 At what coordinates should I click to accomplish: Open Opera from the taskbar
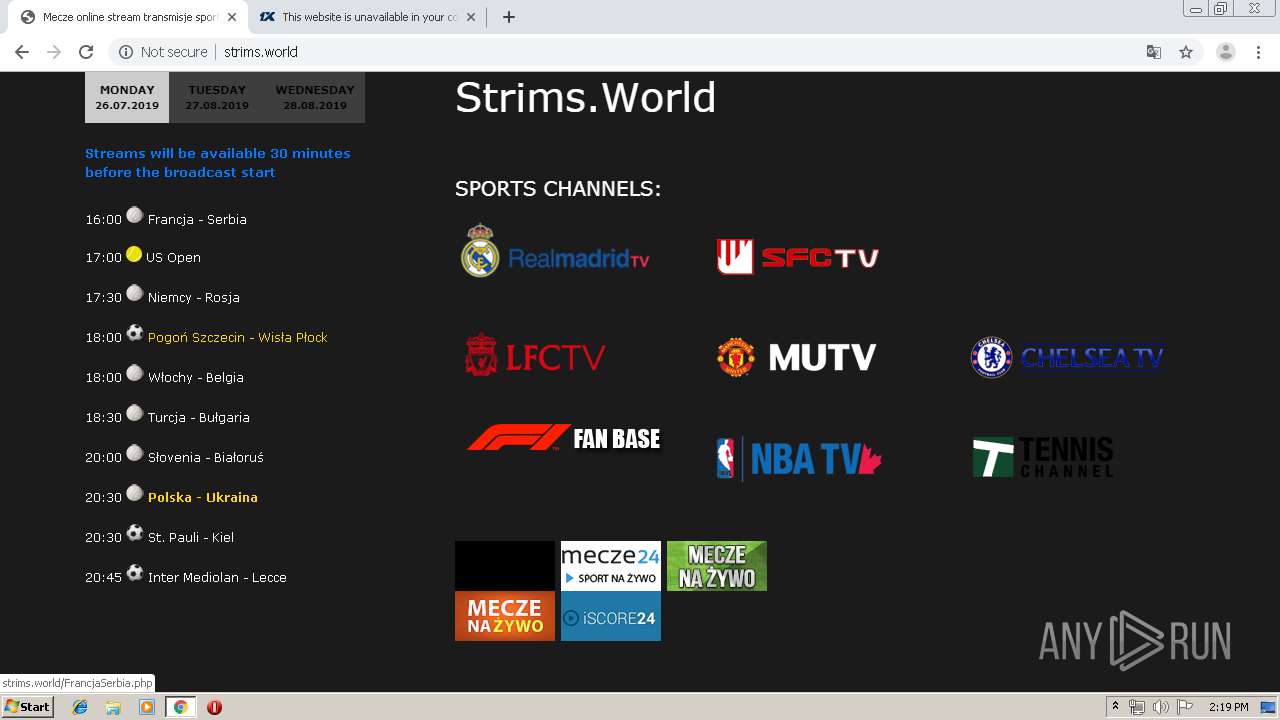coord(214,707)
